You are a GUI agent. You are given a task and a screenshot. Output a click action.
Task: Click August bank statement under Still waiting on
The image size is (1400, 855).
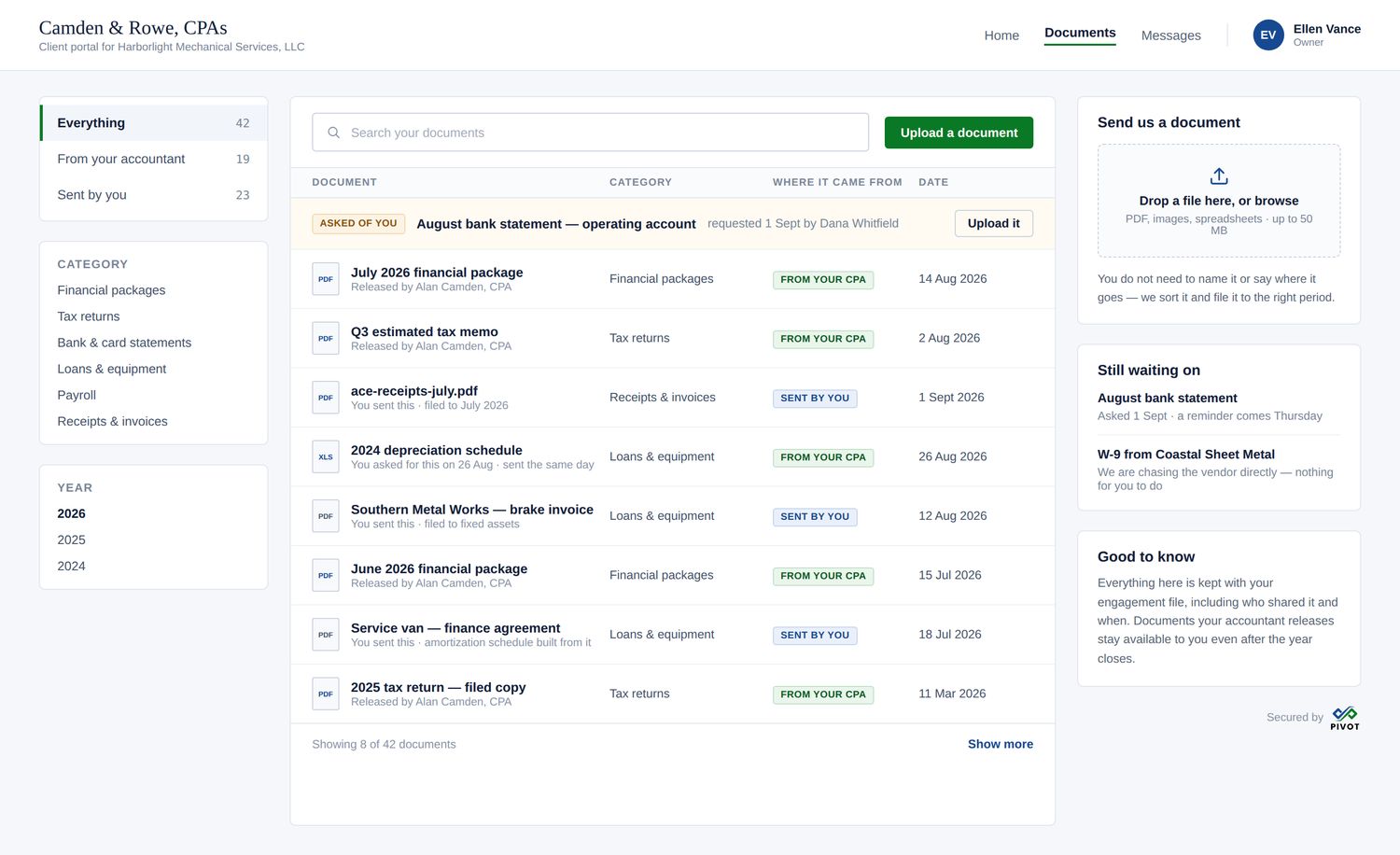tap(1168, 398)
